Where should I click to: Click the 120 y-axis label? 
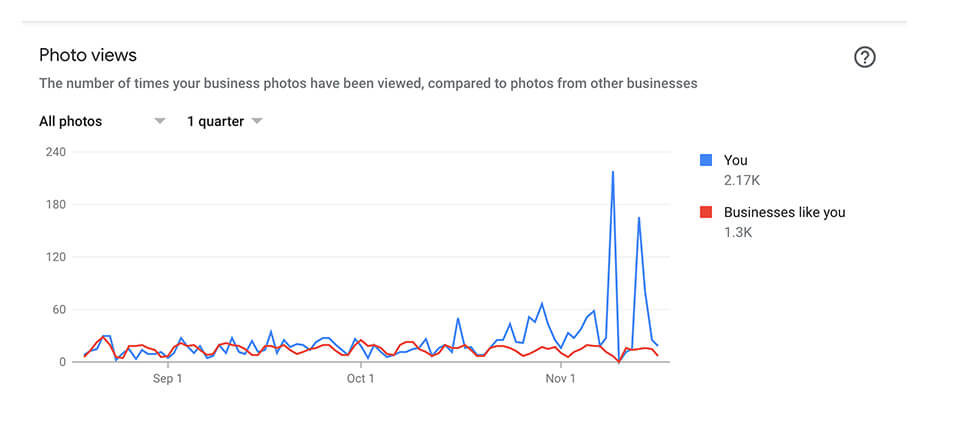tap(56, 257)
